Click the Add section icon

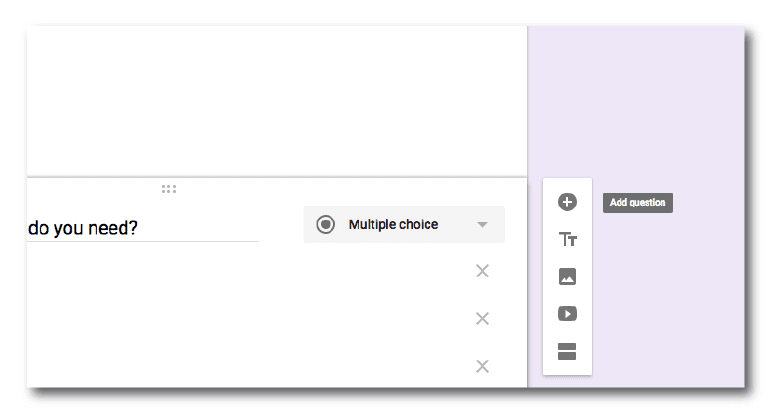pos(567,351)
